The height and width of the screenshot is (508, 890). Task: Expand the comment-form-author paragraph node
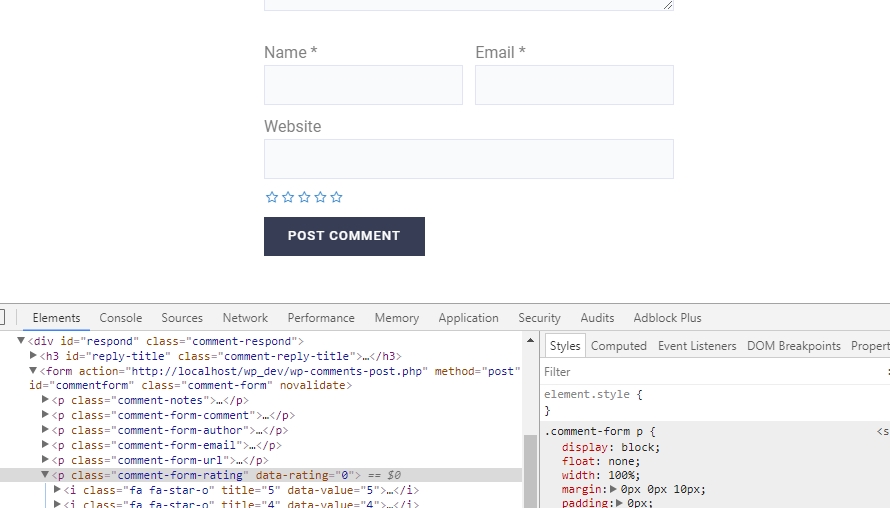point(46,430)
